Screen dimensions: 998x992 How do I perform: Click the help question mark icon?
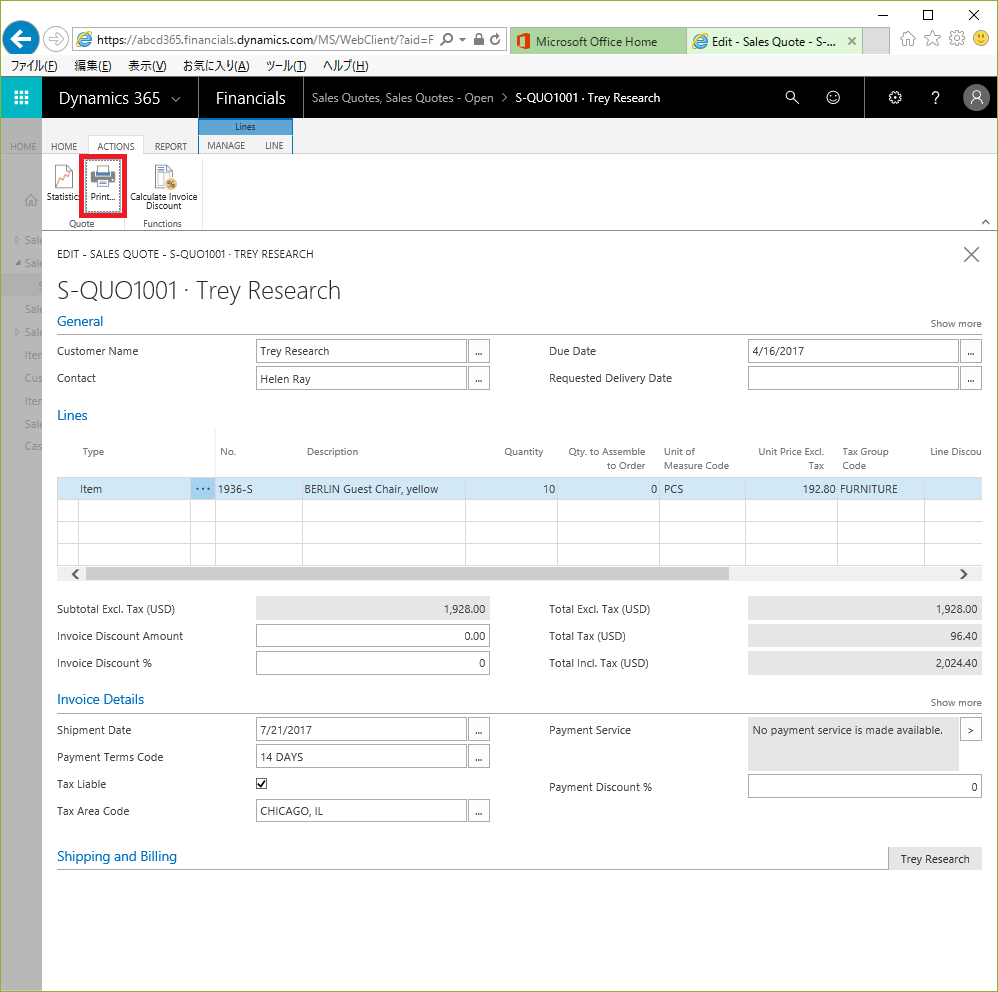tap(935, 98)
